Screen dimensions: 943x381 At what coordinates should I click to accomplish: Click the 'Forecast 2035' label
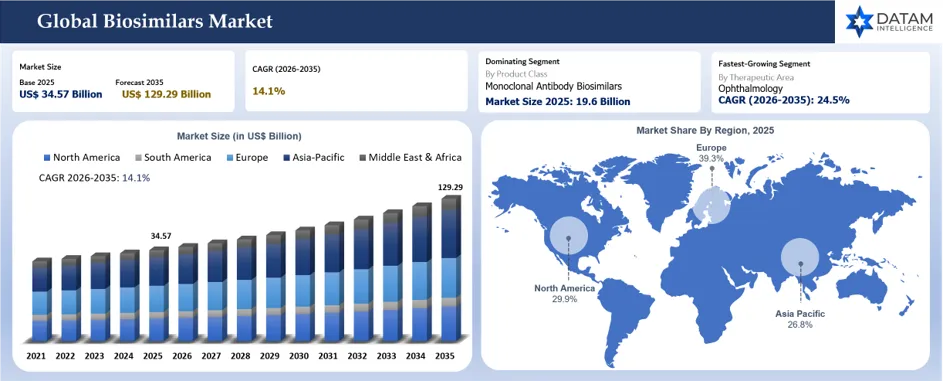tap(140, 82)
